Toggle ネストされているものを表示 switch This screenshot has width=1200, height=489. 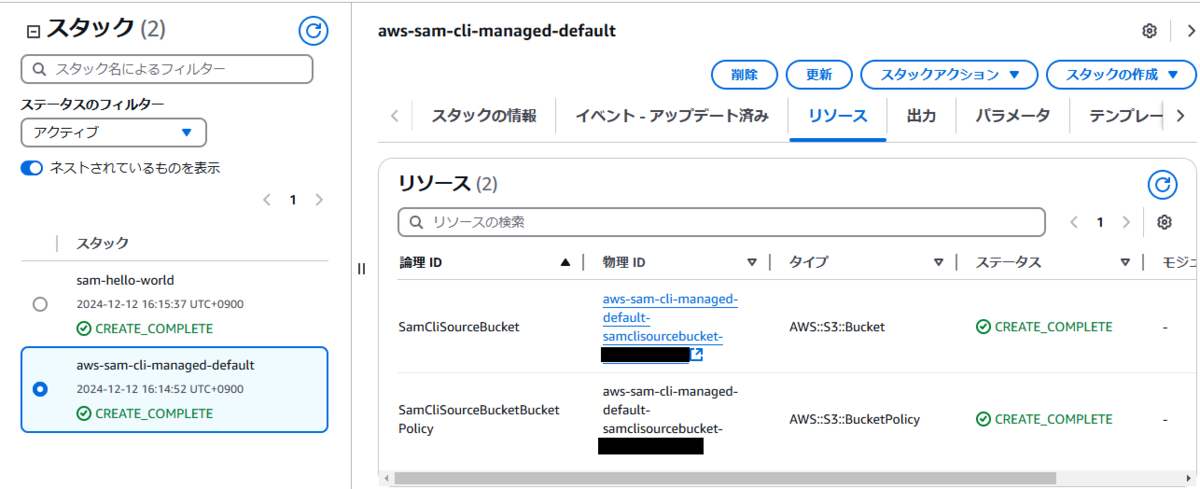(32, 168)
